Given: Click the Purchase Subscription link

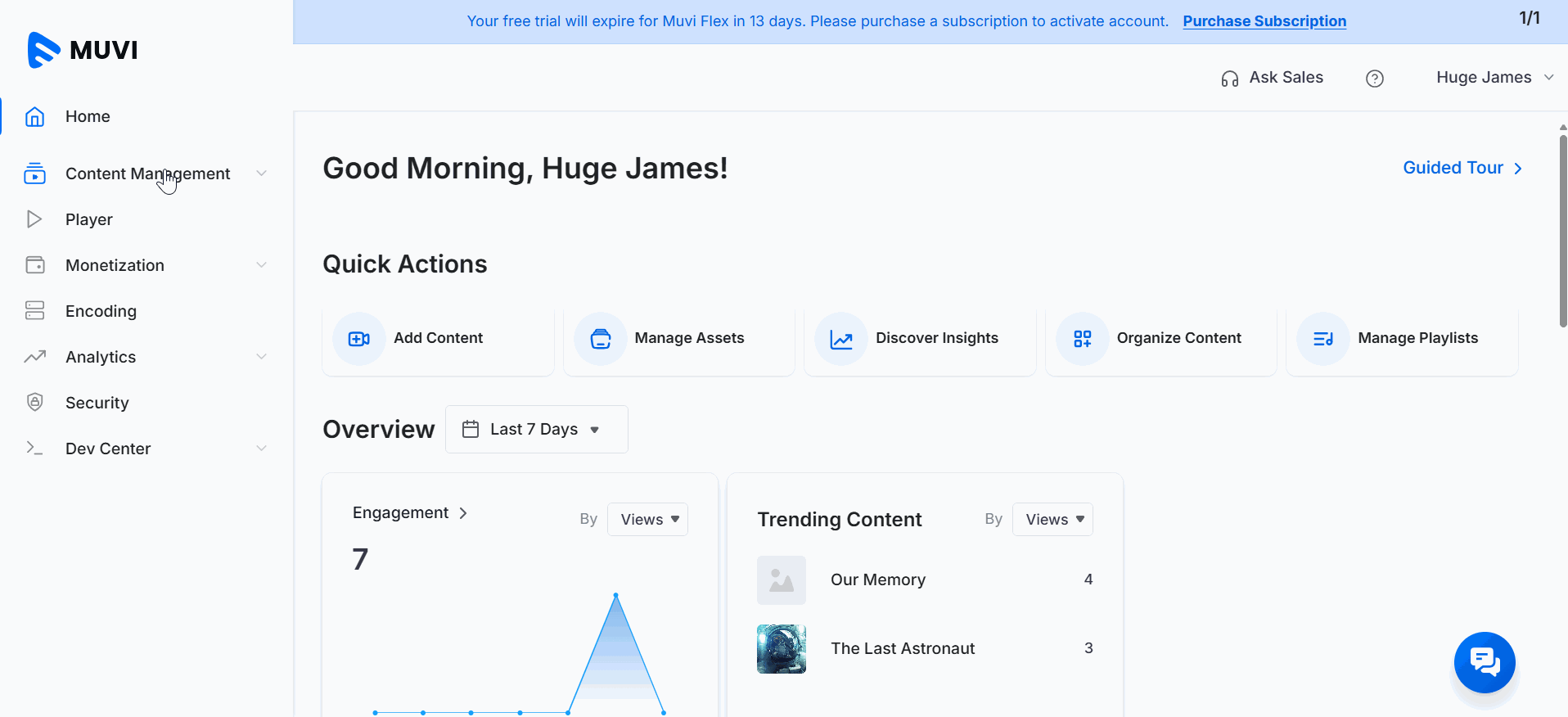Looking at the screenshot, I should pyautogui.click(x=1264, y=21).
